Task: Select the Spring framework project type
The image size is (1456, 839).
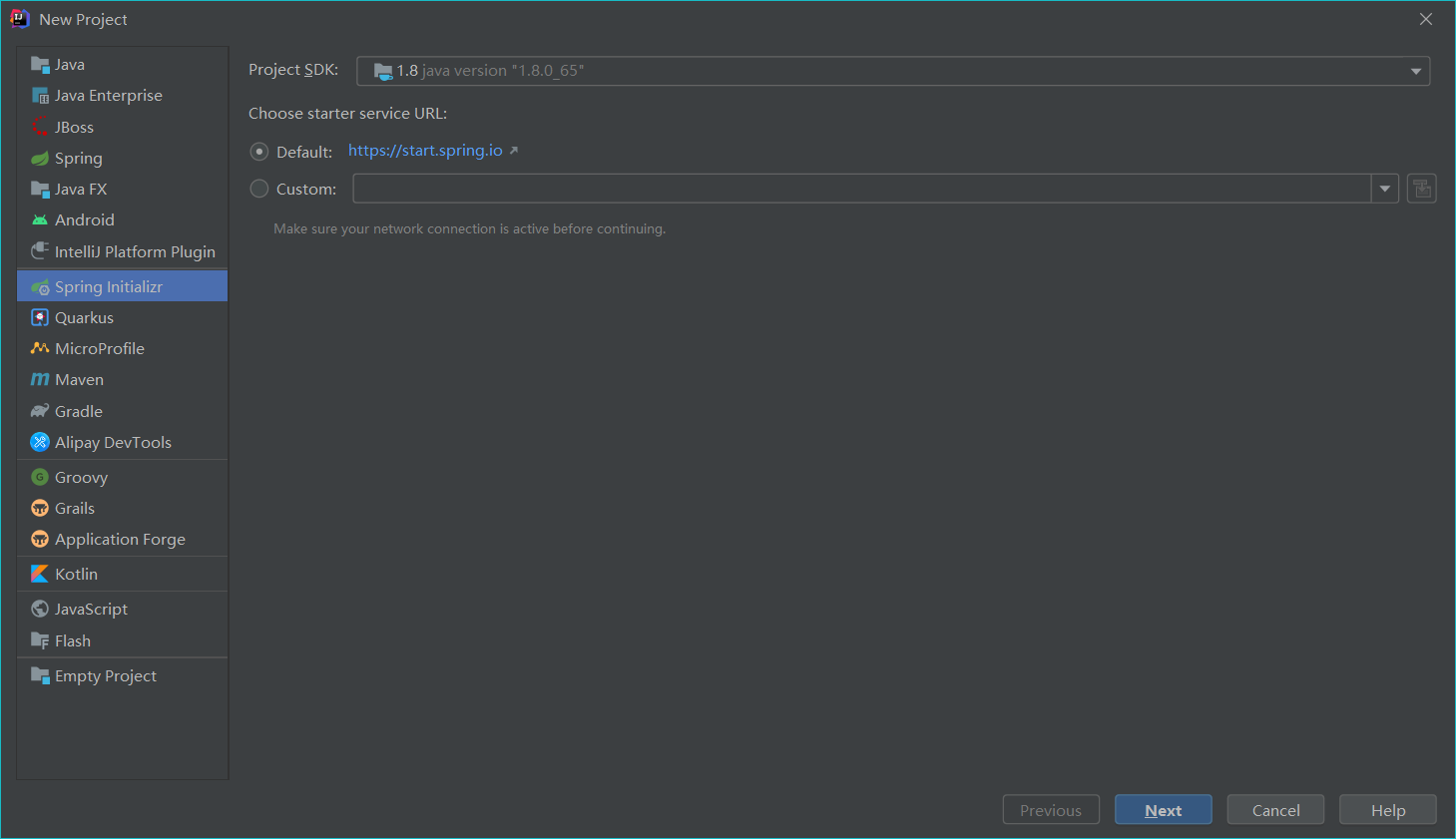Action: pos(75,158)
